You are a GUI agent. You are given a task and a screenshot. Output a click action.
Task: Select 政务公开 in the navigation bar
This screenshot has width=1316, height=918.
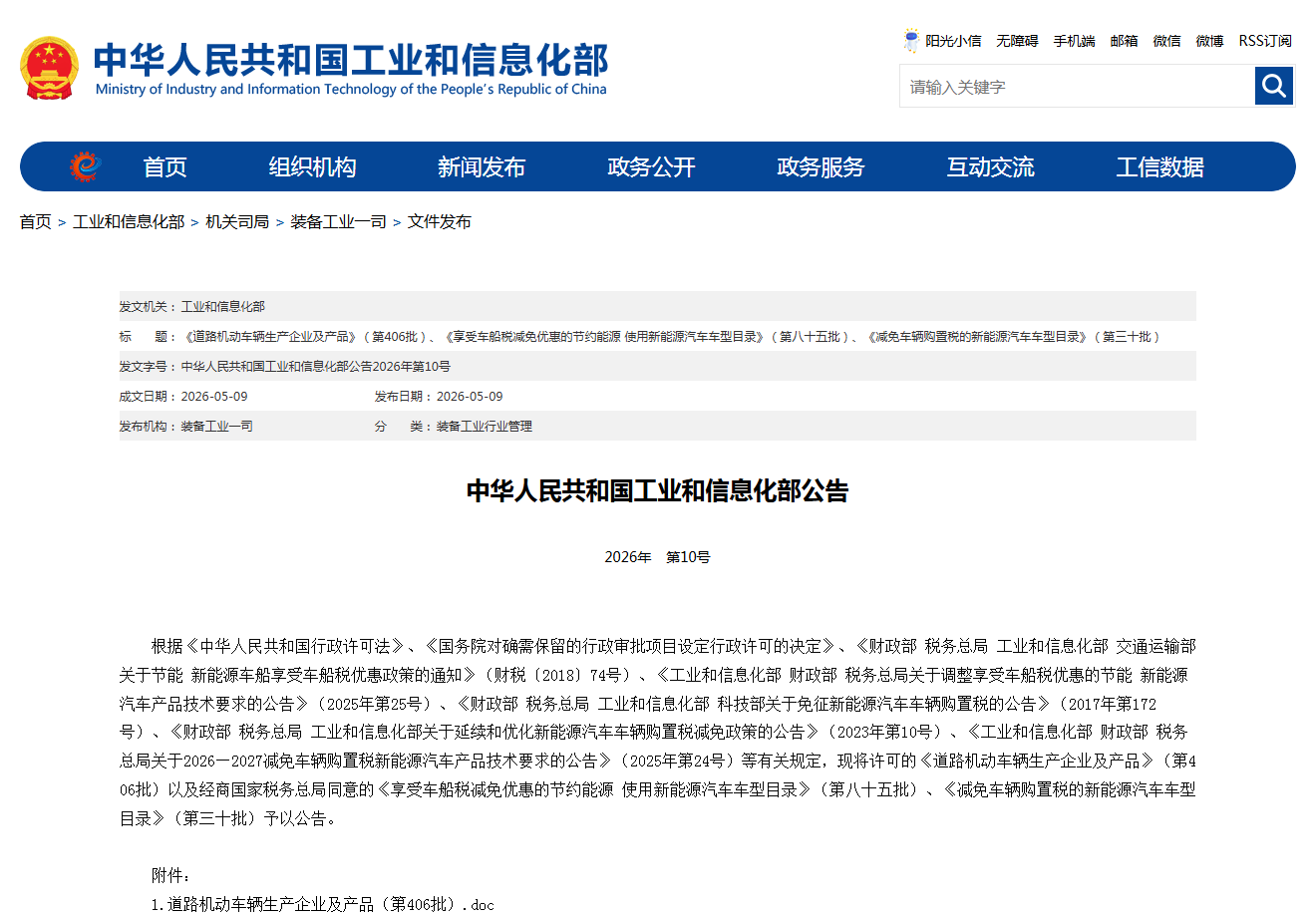651,166
